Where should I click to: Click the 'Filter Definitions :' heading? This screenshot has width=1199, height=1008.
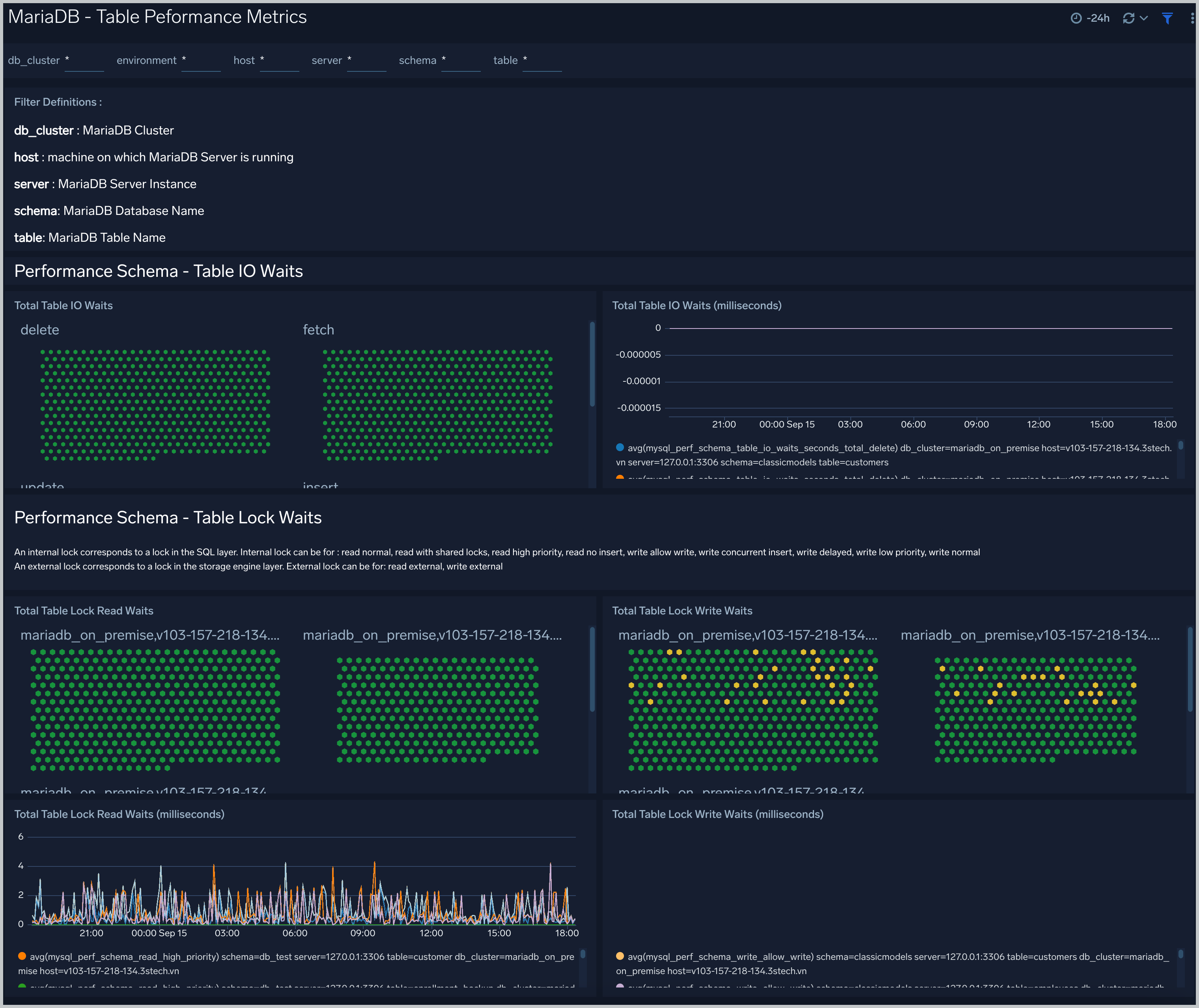coord(58,102)
